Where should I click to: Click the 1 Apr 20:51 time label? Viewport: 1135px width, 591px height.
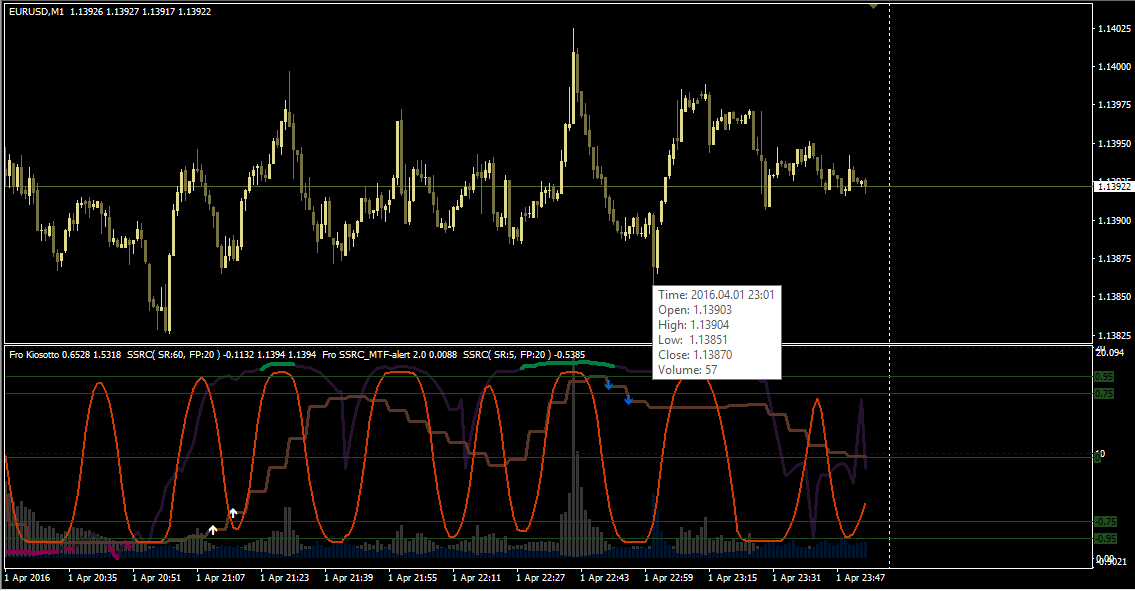pyautogui.click(x=156, y=578)
